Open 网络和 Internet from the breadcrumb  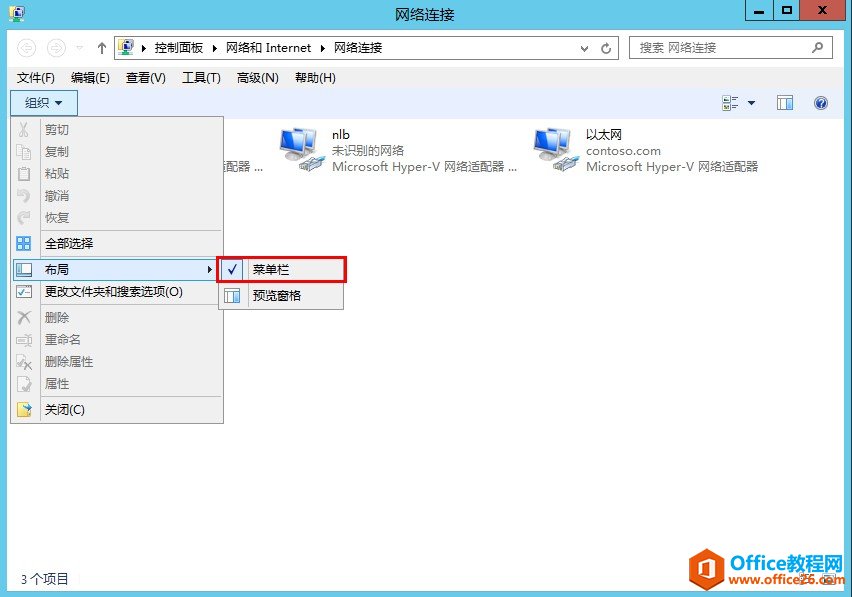pos(269,47)
